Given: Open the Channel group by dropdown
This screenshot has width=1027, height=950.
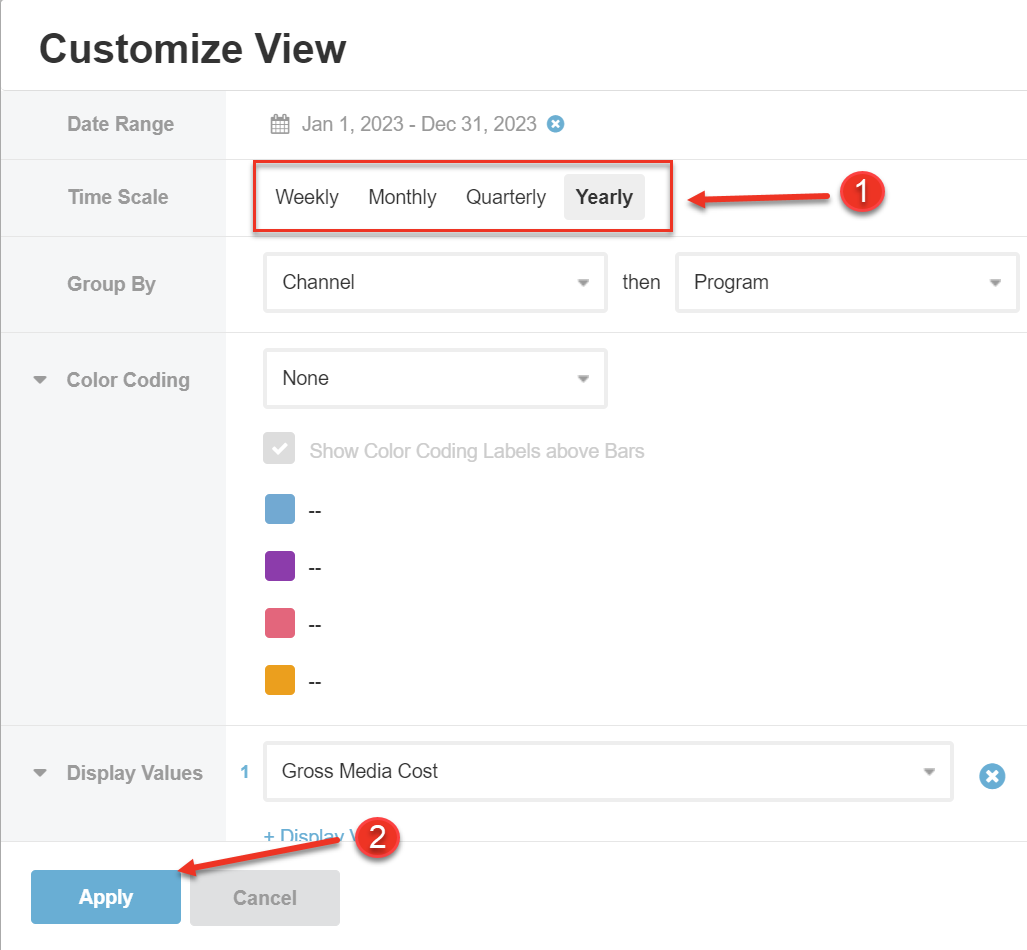Looking at the screenshot, I should click(x=434, y=283).
